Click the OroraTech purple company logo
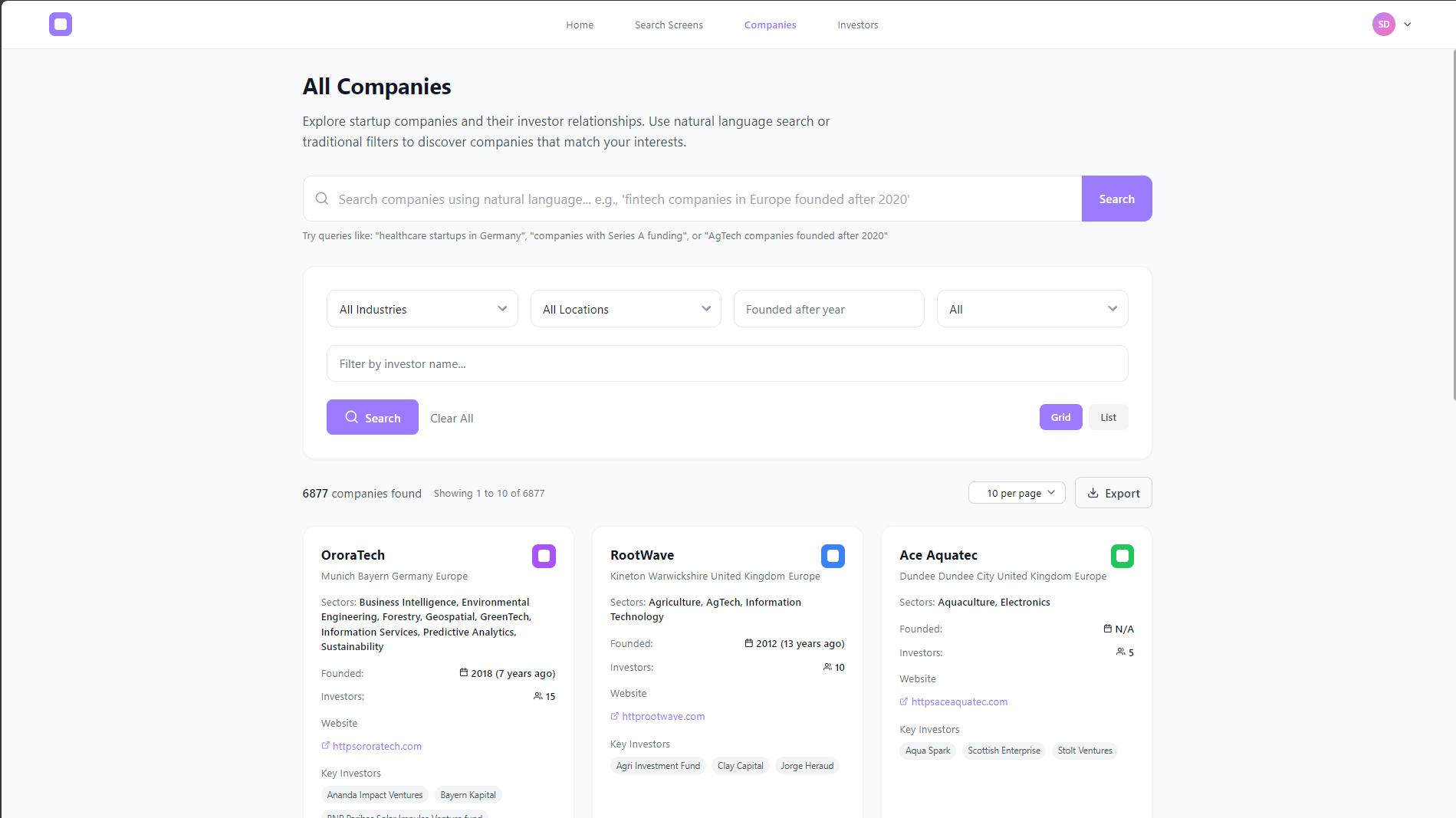 point(544,556)
